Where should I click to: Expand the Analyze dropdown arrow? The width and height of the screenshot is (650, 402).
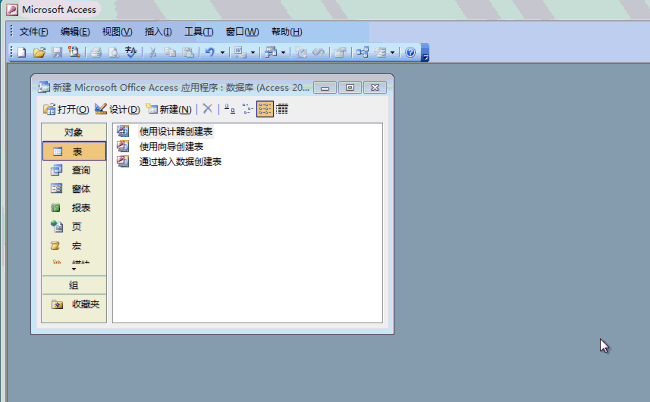coord(283,53)
